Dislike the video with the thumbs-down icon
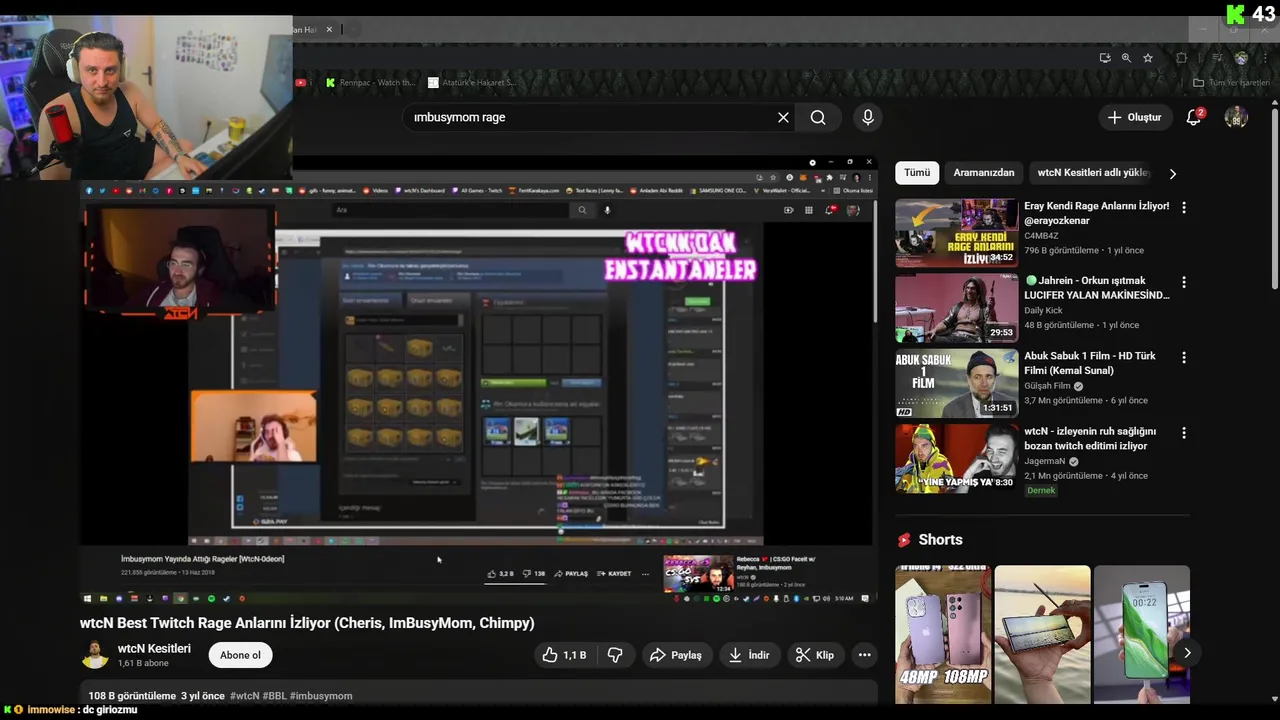This screenshot has width=1280, height=720. pyautogui.click(x=615, y=655)
